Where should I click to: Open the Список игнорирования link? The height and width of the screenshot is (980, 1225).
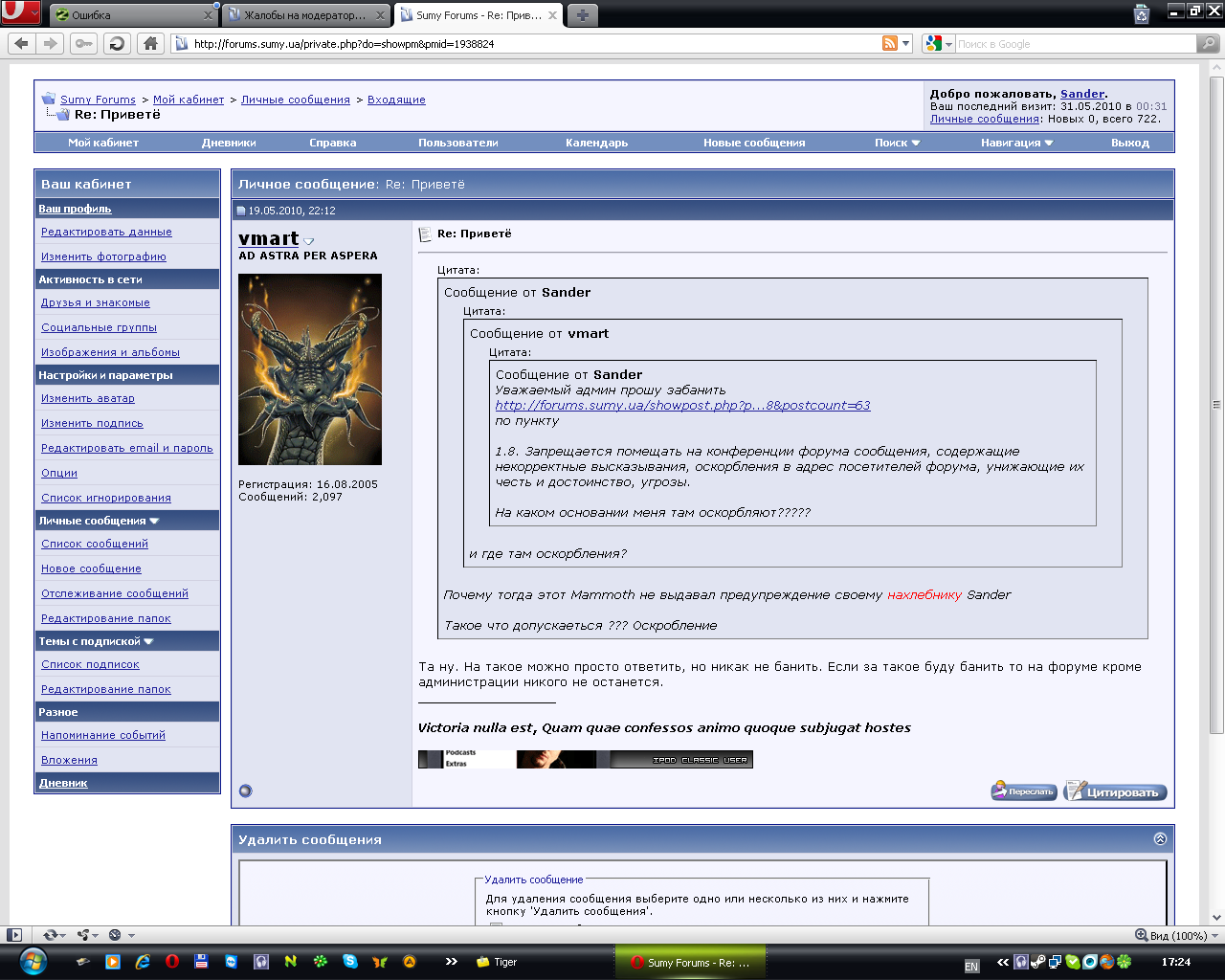[x=106, y=498]
